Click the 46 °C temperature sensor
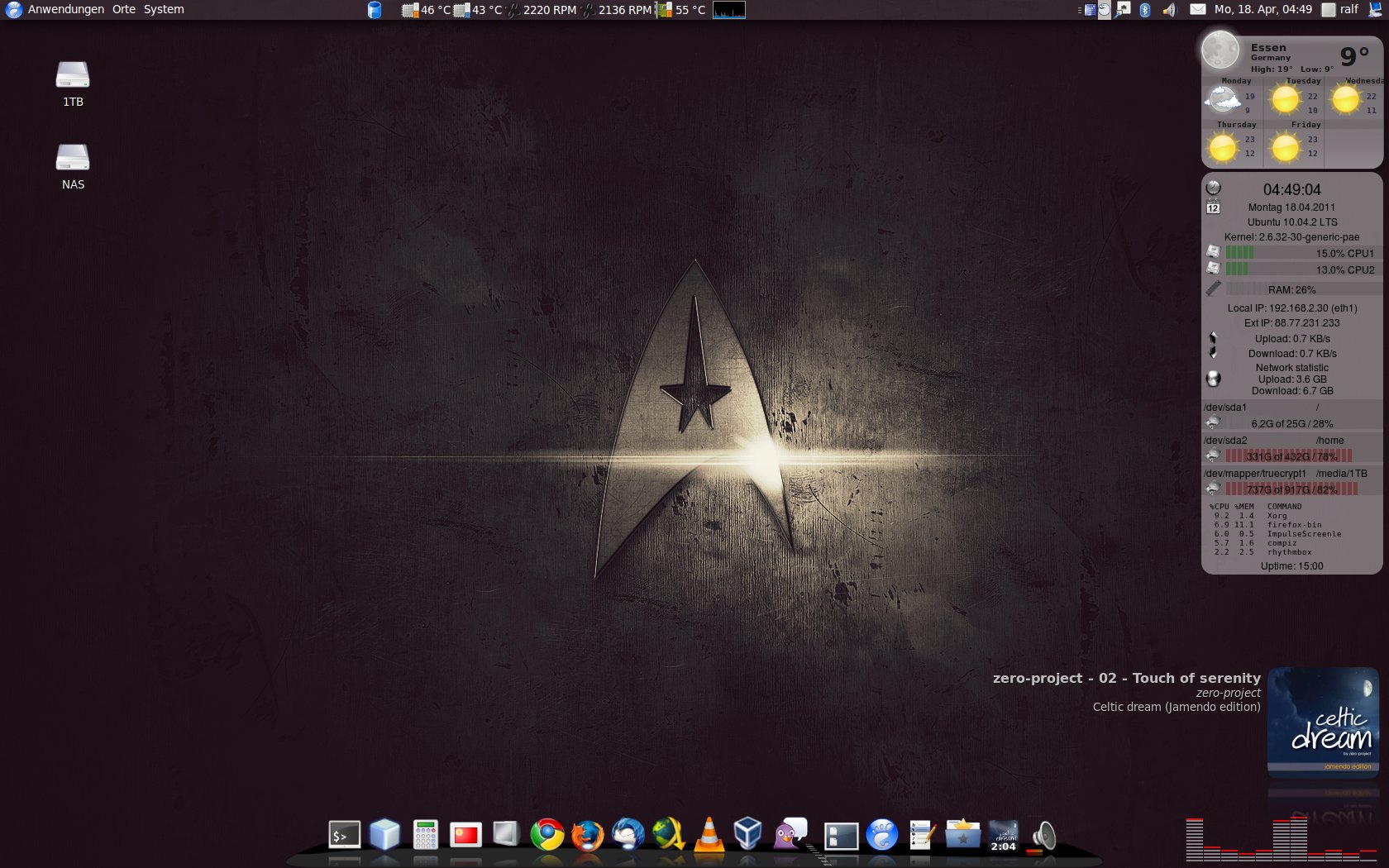Screen dimensions: 1389x868 (x=426, y=10)
